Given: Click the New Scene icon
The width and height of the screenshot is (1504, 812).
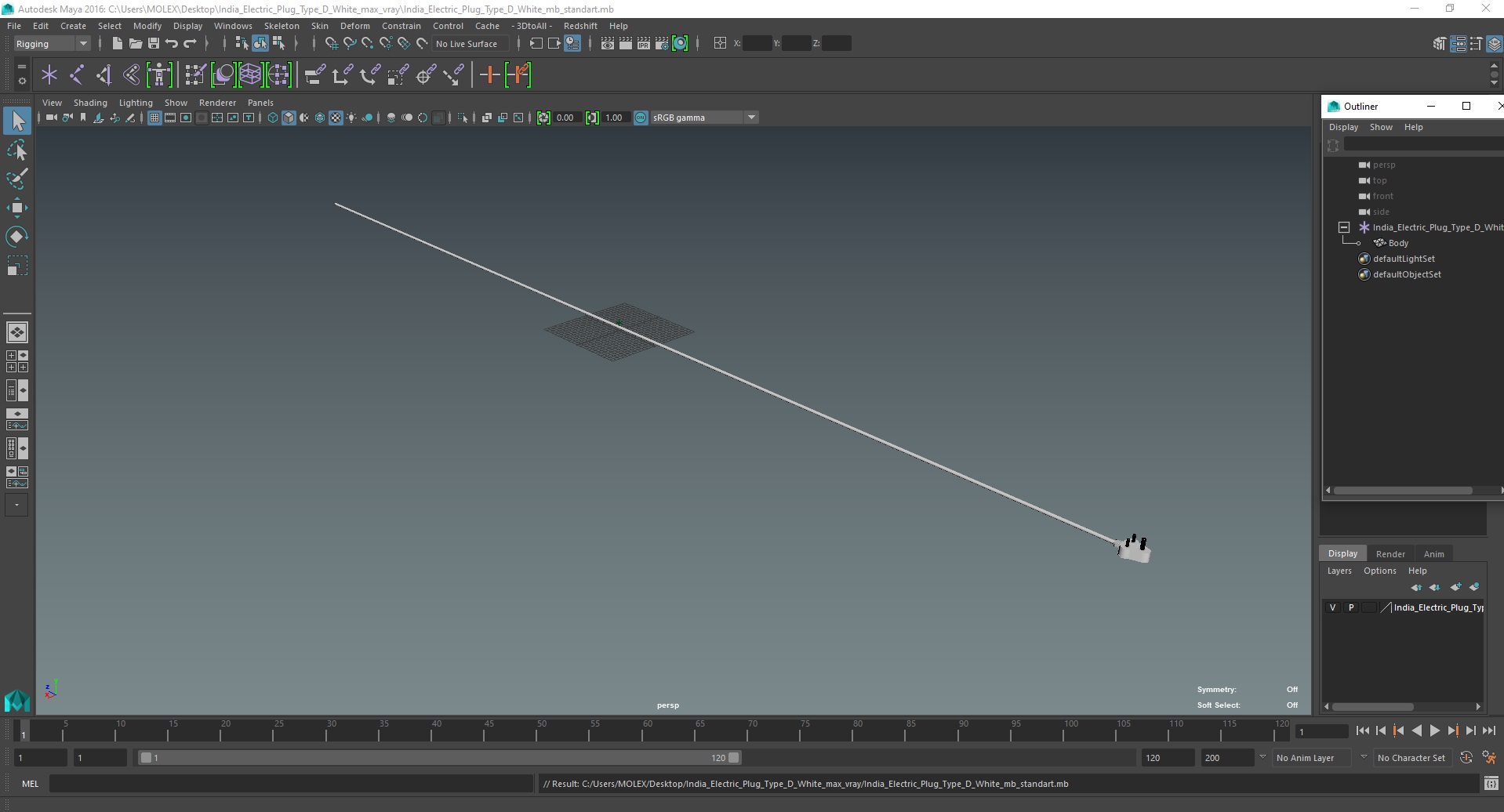Looking at the screenshot, I should (x=117, y=44).
